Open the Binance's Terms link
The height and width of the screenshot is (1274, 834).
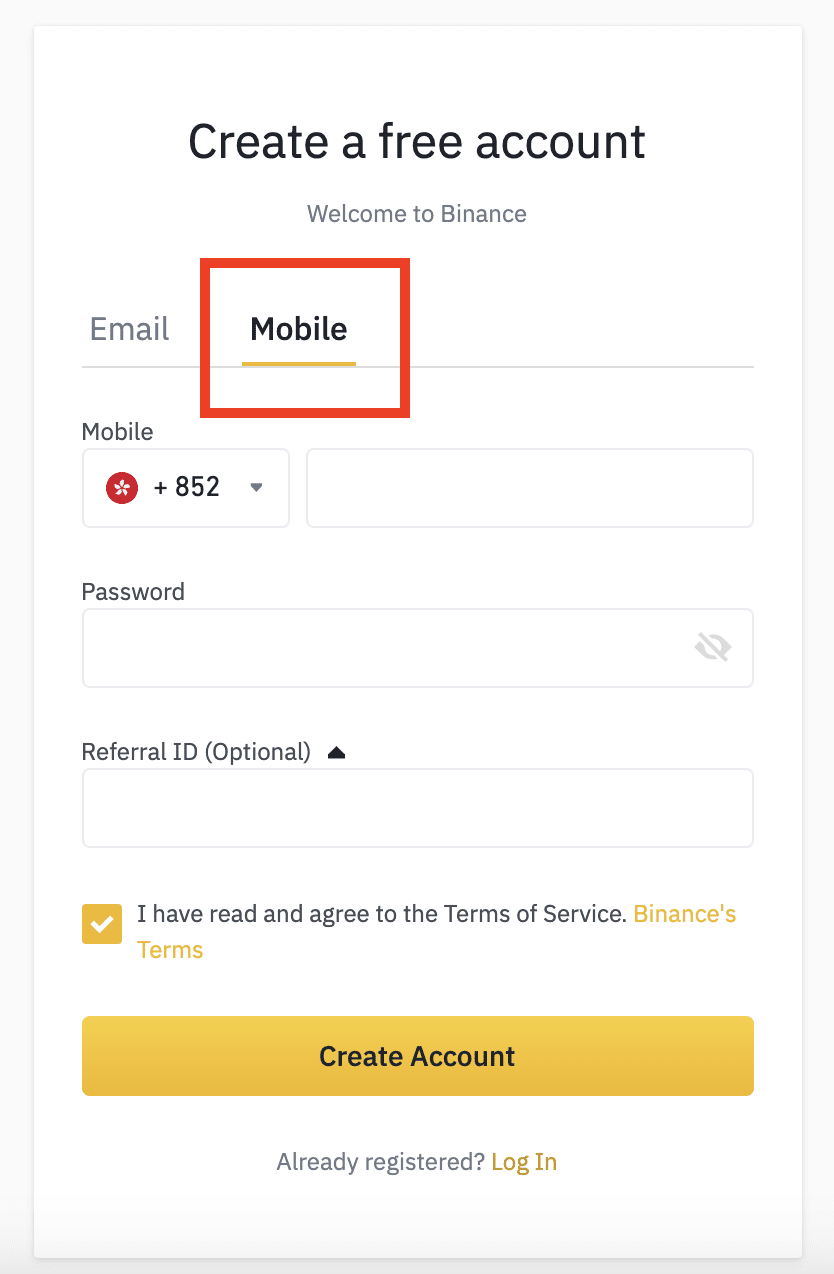click(x=685, y=914)
